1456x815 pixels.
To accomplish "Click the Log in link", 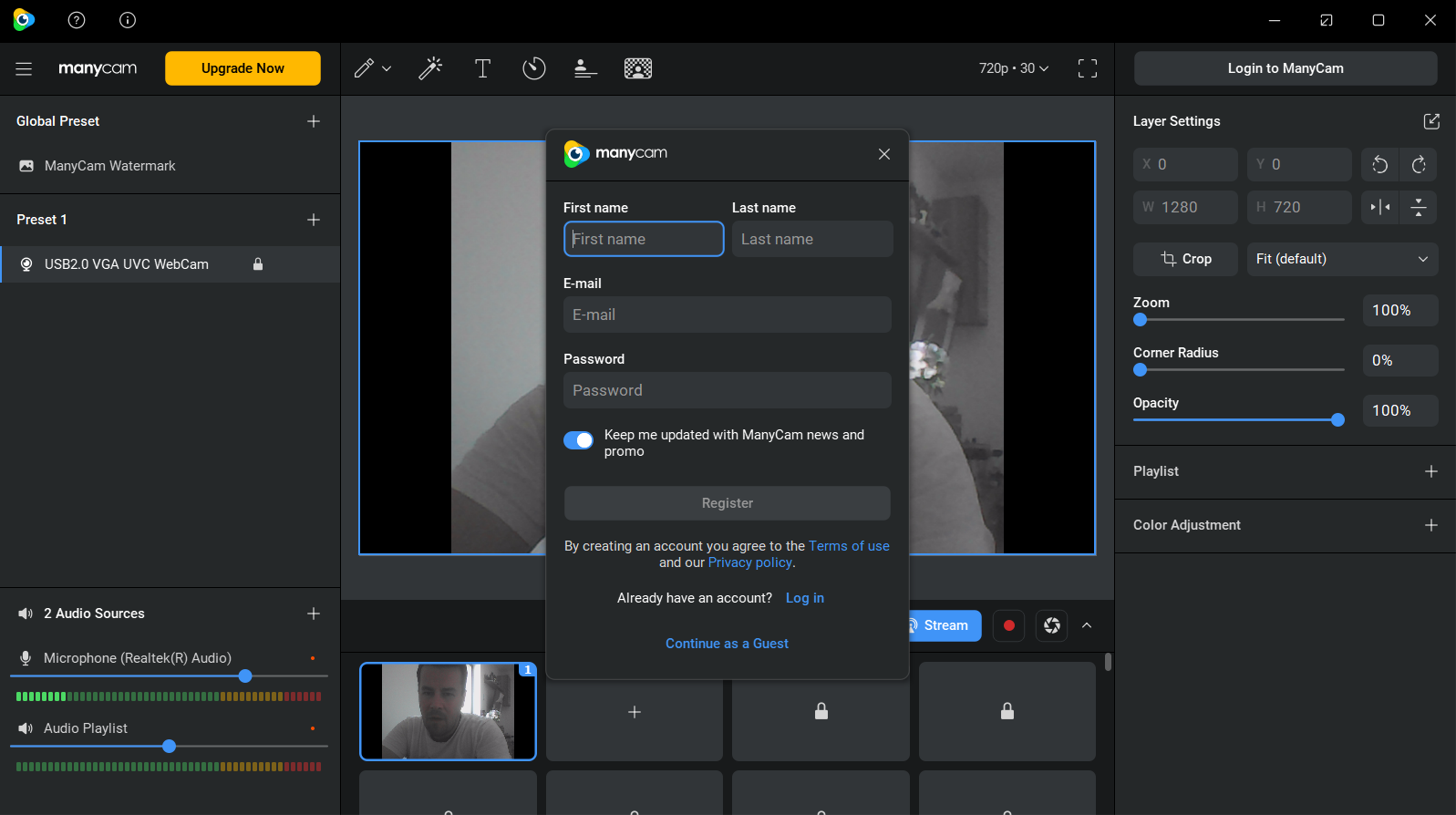I will 805,598.
